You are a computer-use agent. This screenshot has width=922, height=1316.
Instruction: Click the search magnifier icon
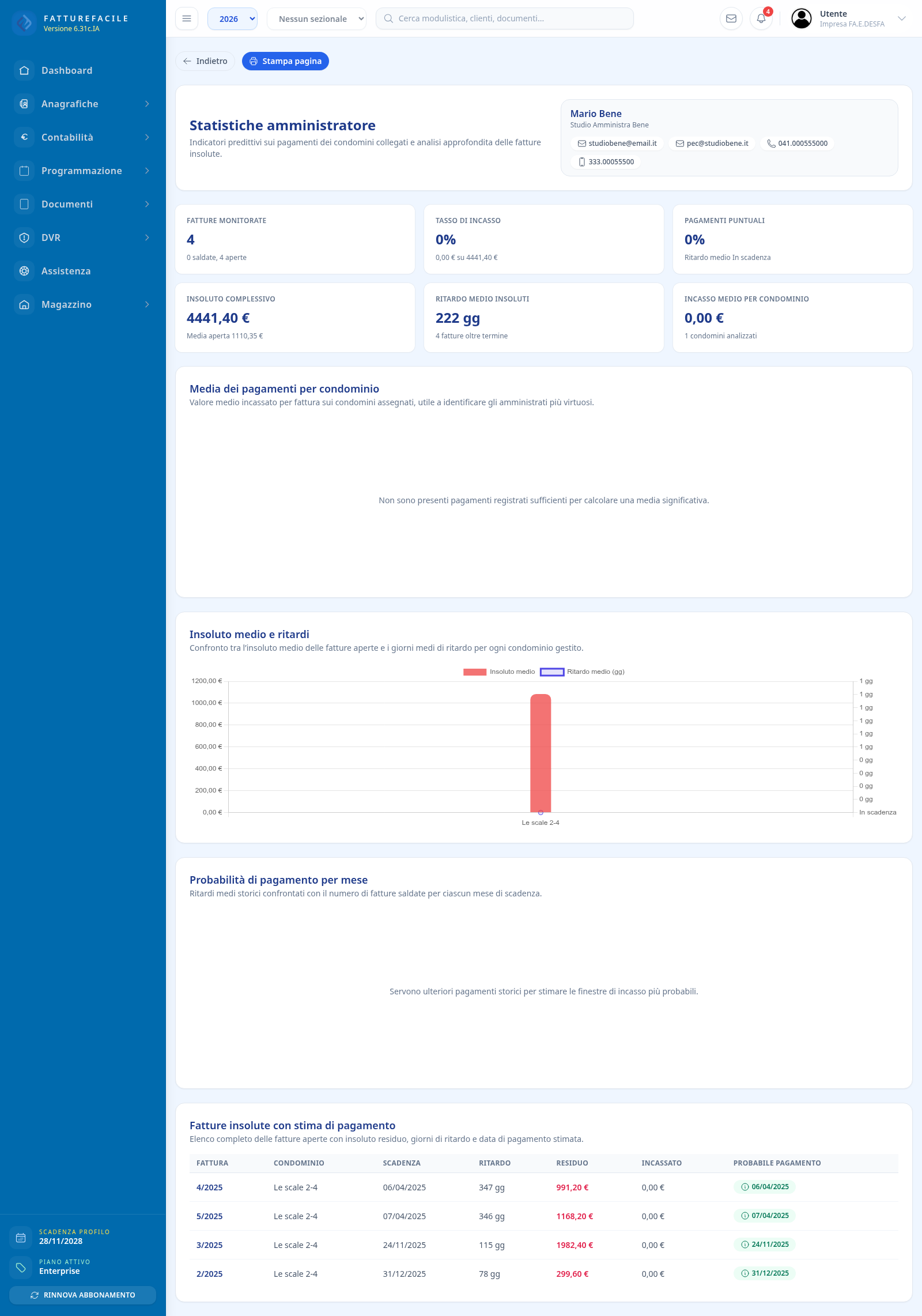point(388,18)
